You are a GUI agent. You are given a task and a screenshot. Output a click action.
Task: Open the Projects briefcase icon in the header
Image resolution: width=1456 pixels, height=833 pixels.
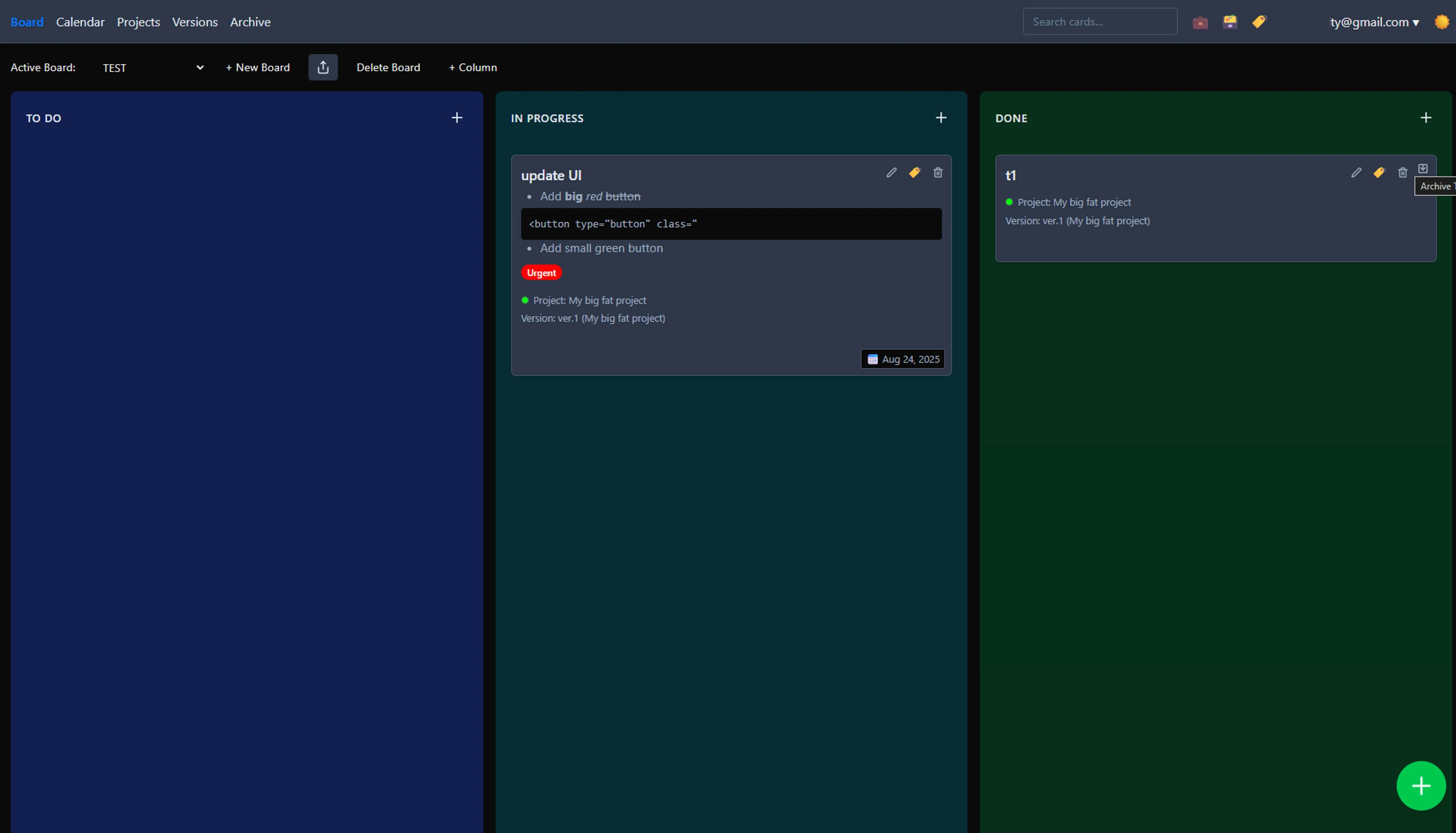coord(1200,22)
